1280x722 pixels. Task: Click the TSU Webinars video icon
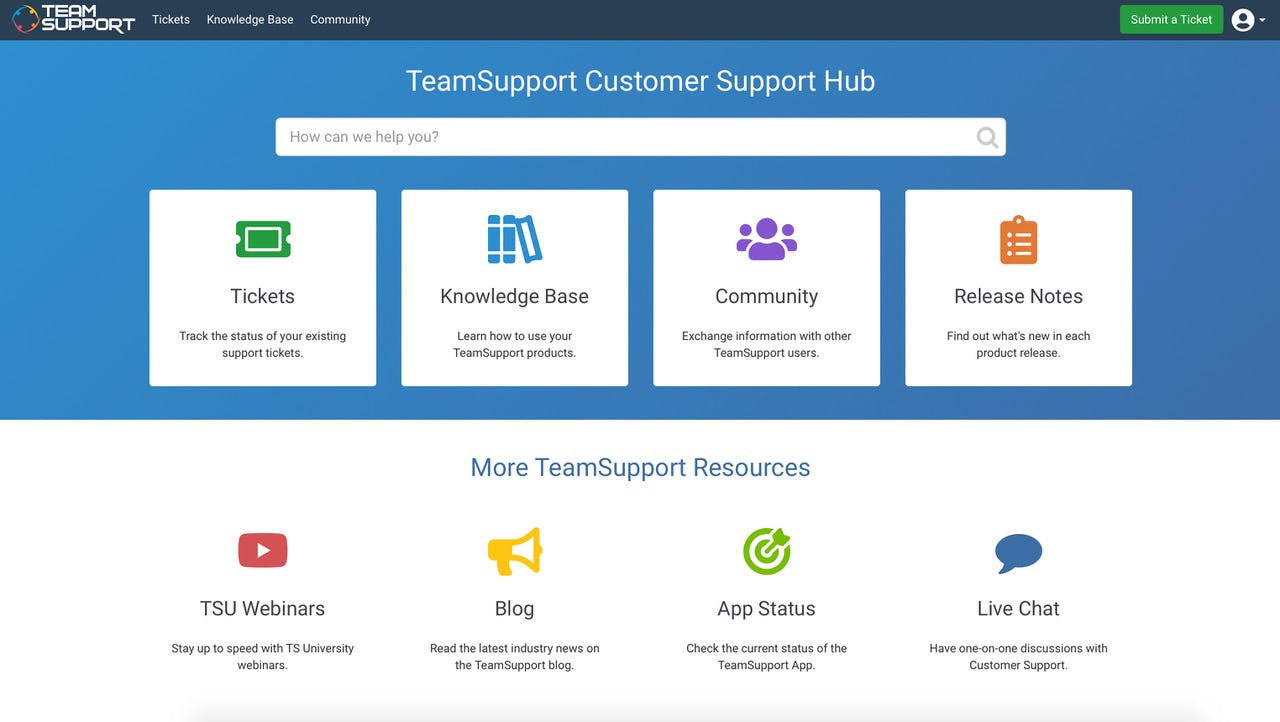click(262, 549)
